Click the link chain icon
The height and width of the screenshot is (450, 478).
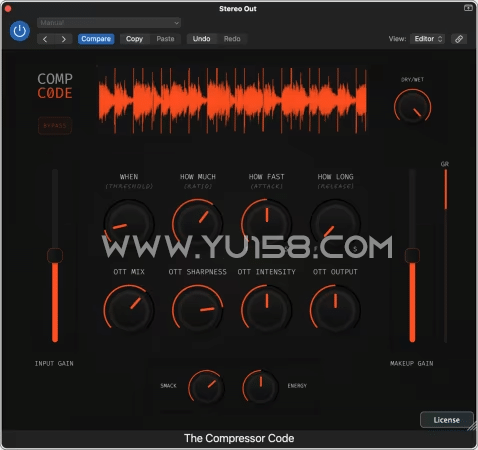(459, 39)
